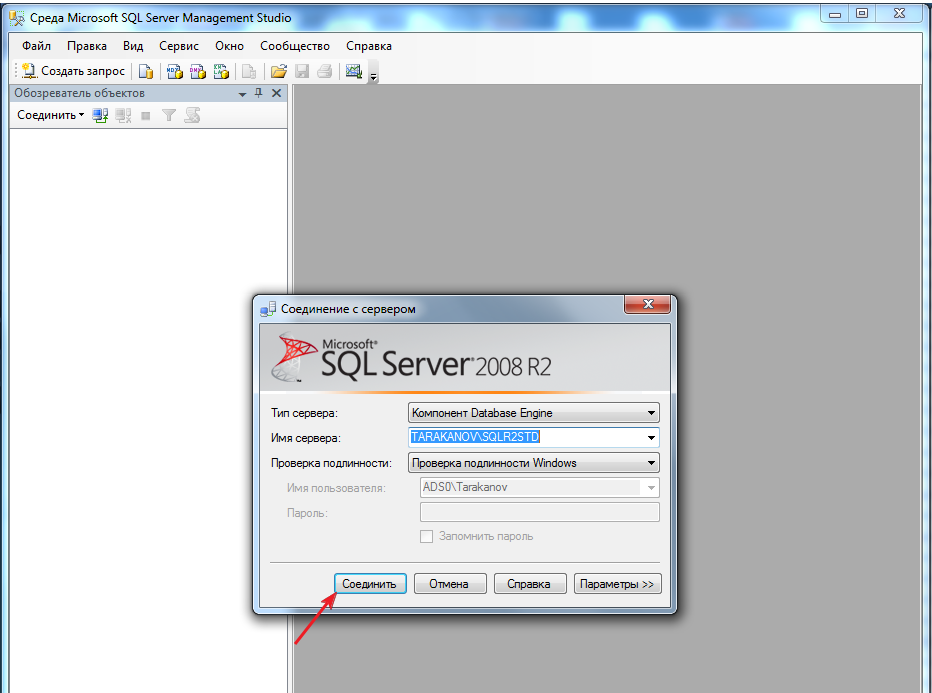Viewport: 932px width, 693px height.
Task: Click the Analysis Services MDX query icon
Action: 175,71
